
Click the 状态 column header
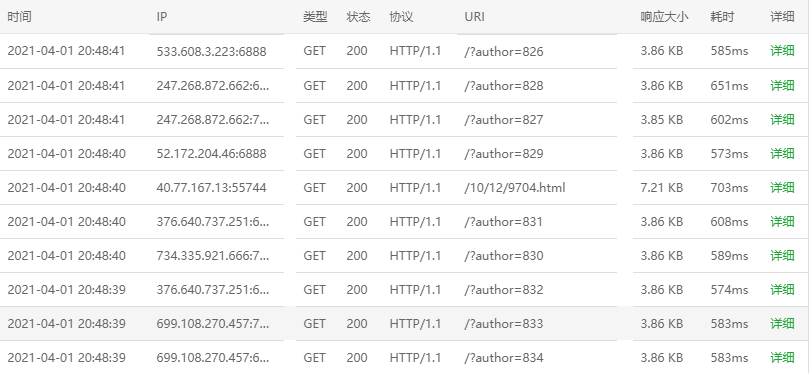(x=359, y=17)
